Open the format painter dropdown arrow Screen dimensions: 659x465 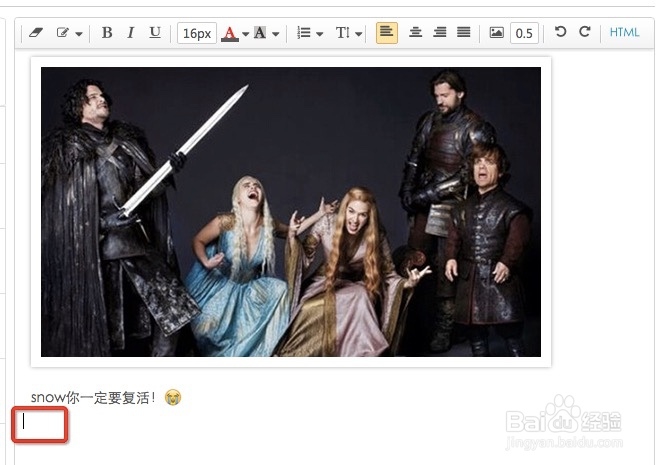pos(79,34)
